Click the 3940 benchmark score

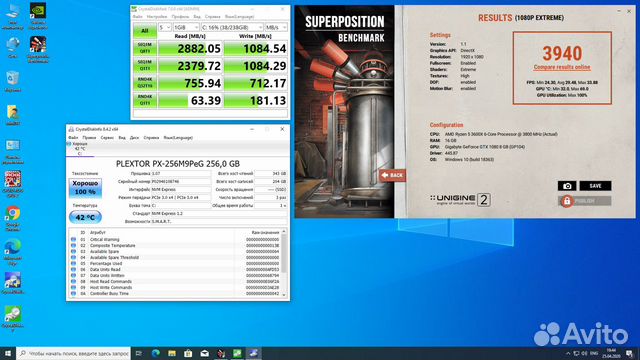[562, 53]
